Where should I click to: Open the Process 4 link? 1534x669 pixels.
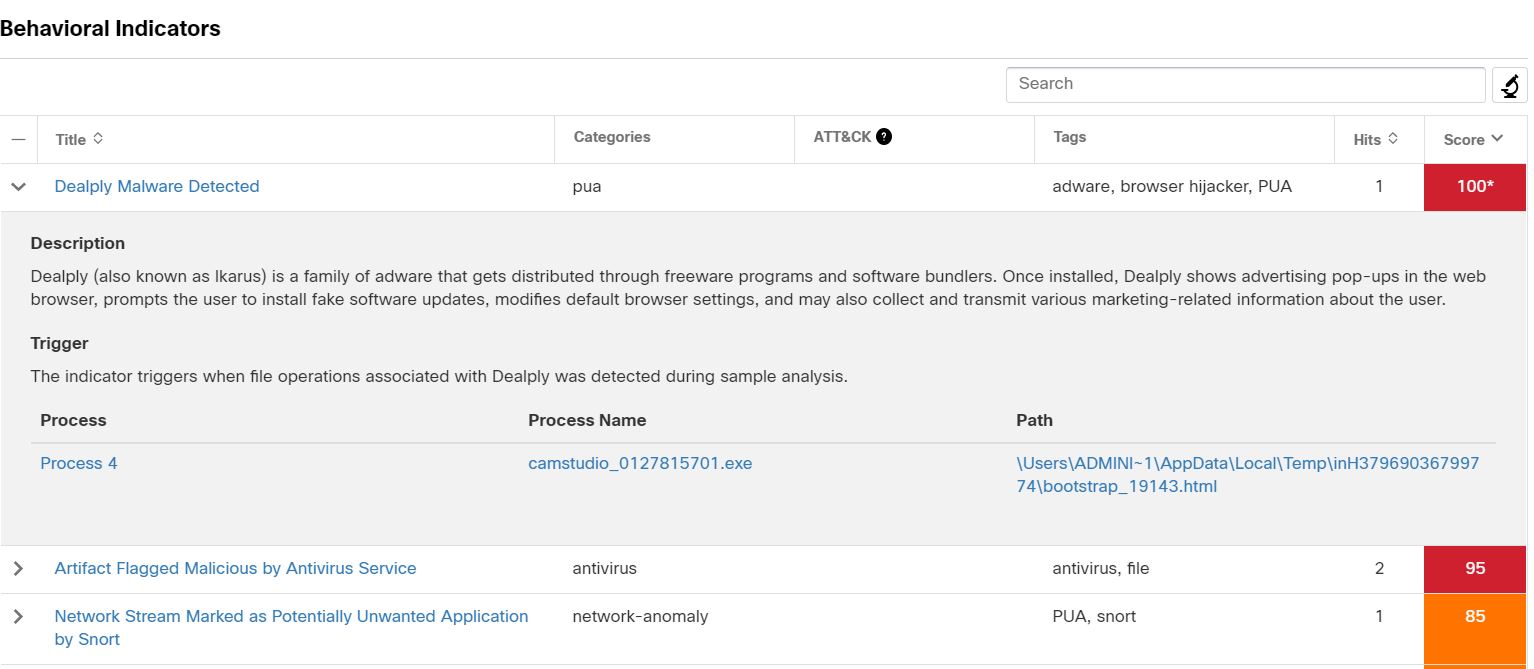tap(79, 464)
